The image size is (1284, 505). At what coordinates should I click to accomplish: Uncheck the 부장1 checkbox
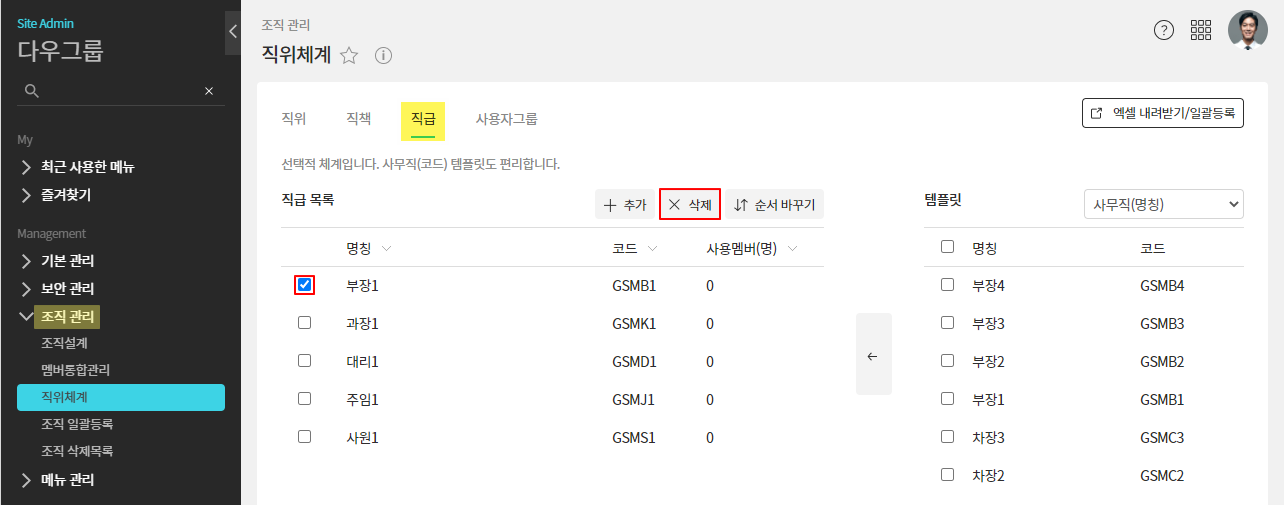pyautogui.click(x=305, y=285)
